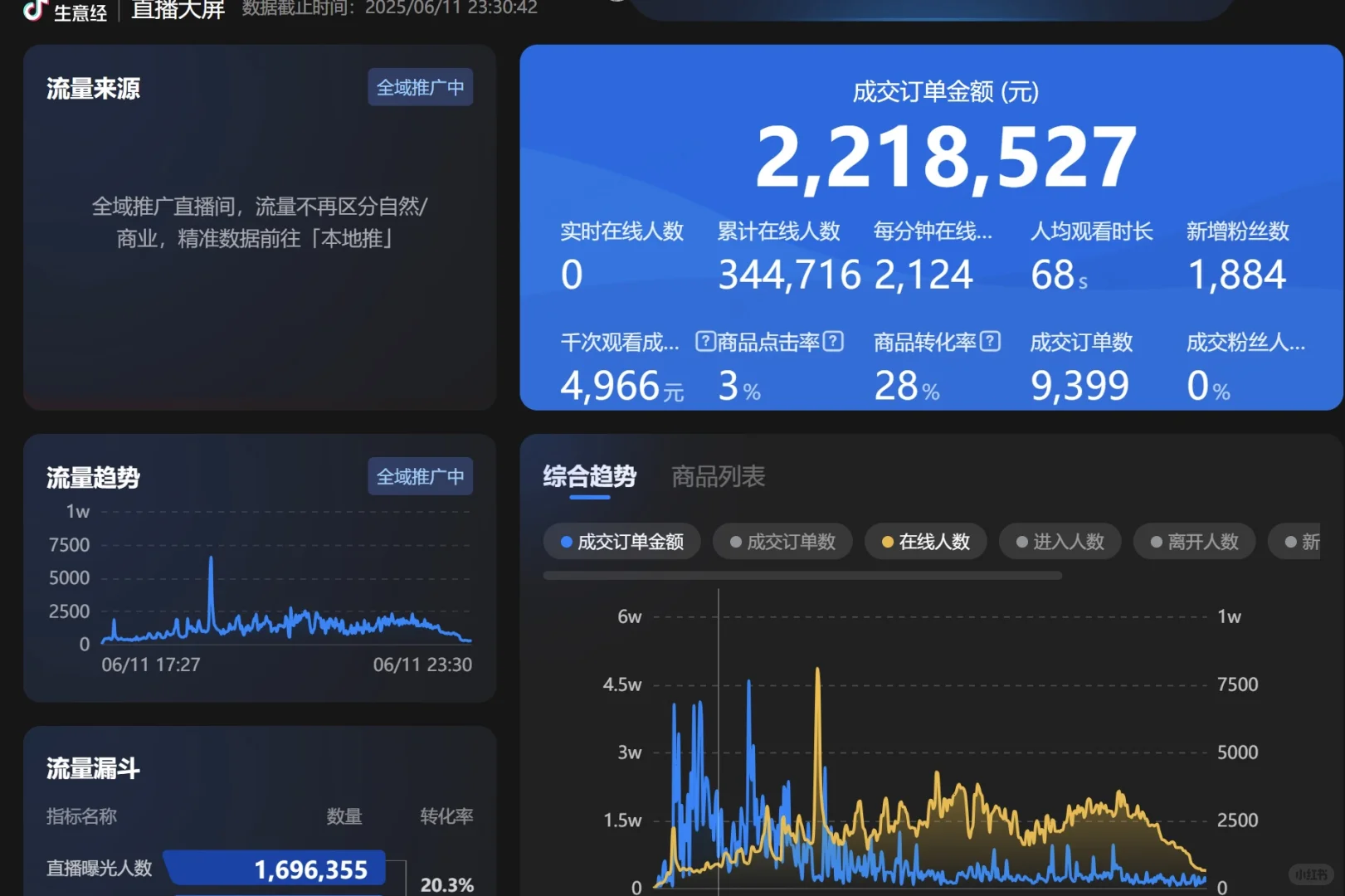Click the 9,399 order count value
1345x896 pixels.
pyautogui.click(x=1079, y=386)
